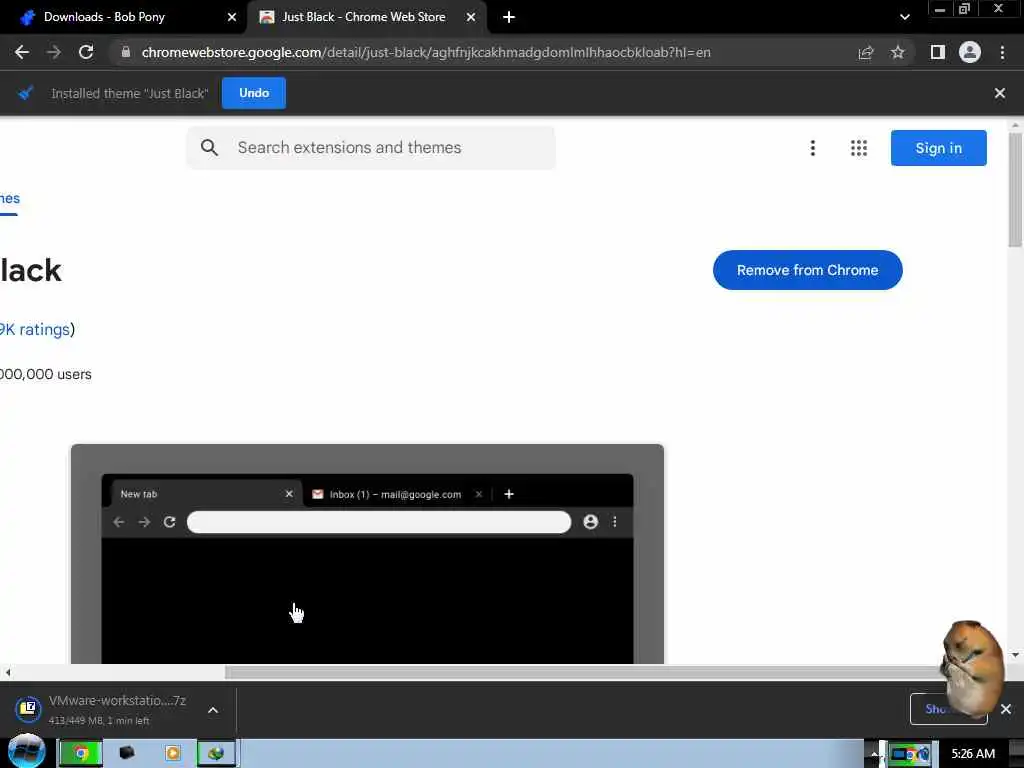Image resolution: width=1024 pixels, height=768 pixels.
Task: Click Remove from Chrome button
Action: [807, 270]
